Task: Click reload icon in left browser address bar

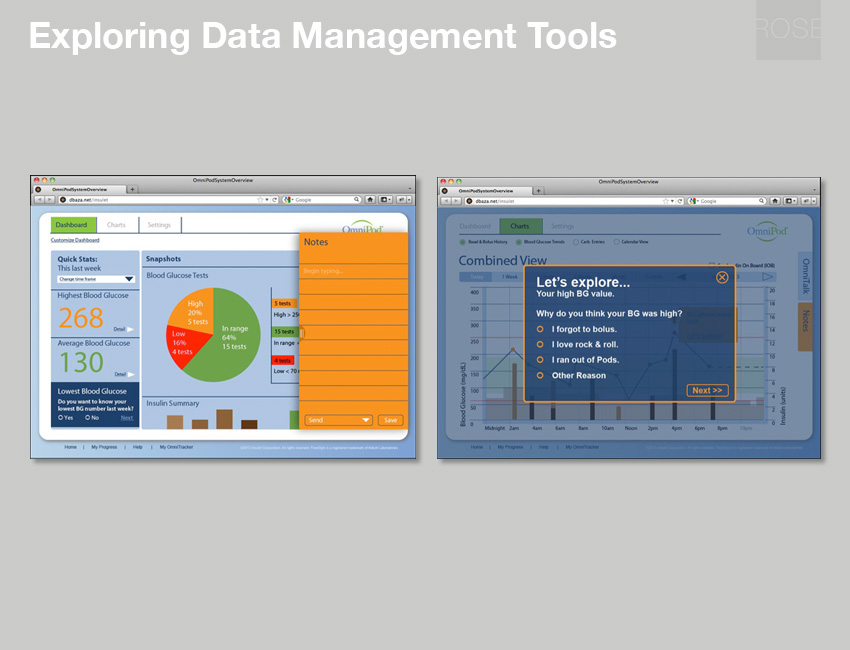Action: [274, 199]
